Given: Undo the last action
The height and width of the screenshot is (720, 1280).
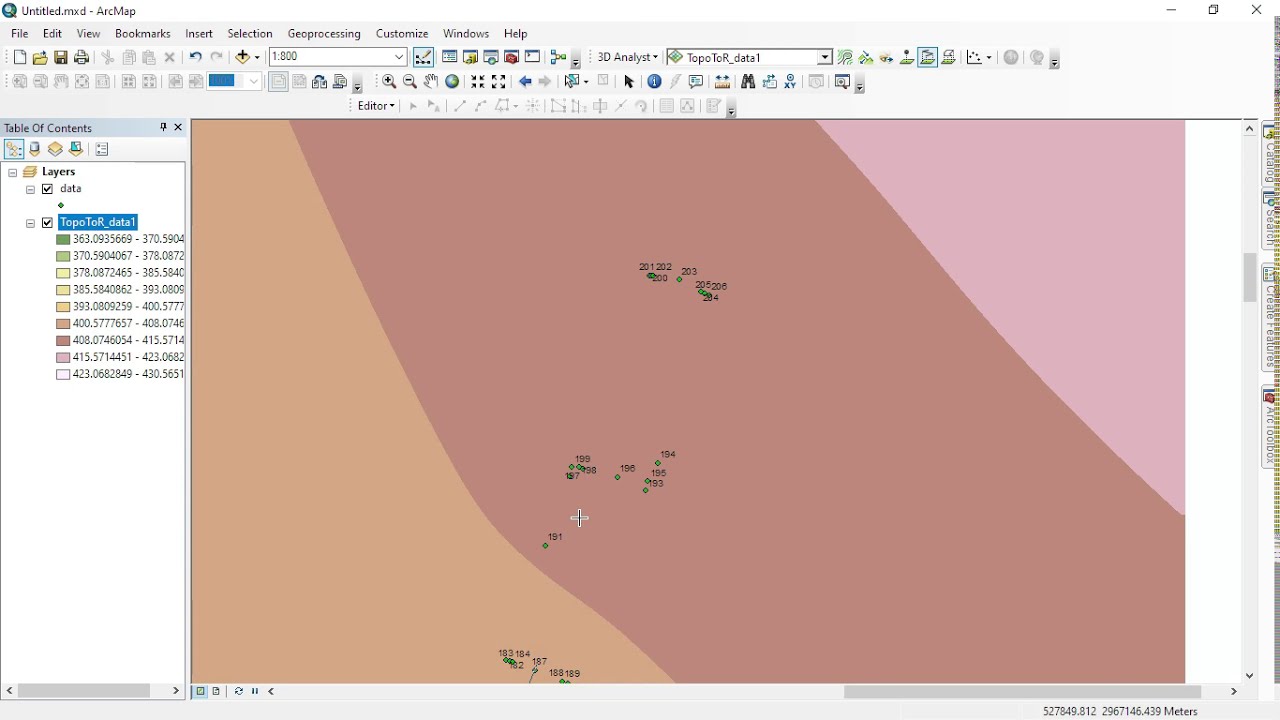Looking at the screenshot, I should click(x=196, y=58).
